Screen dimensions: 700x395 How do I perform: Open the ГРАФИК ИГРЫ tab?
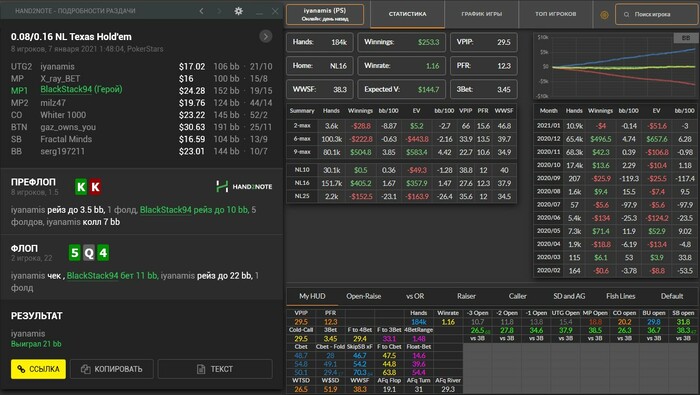482,14
